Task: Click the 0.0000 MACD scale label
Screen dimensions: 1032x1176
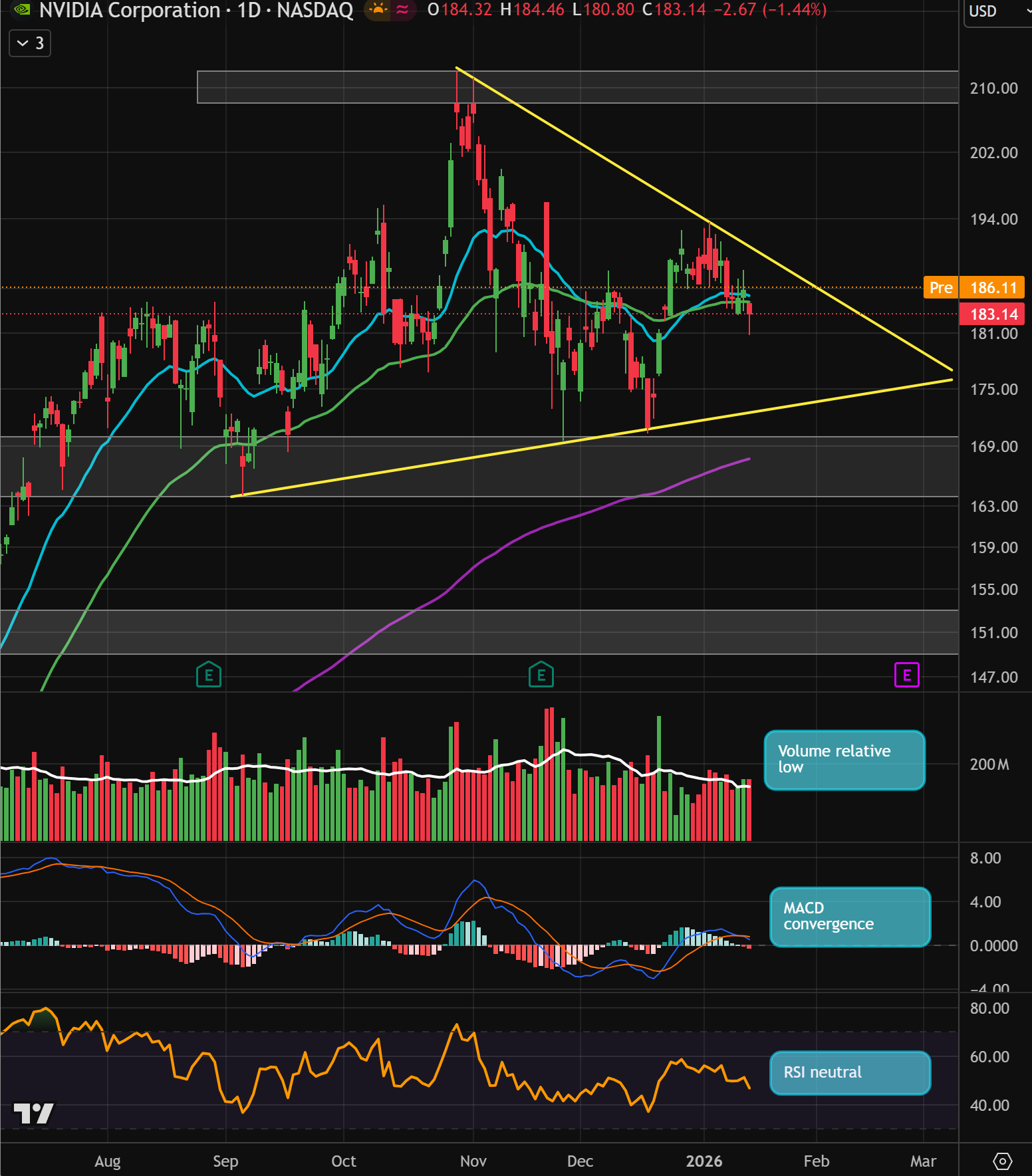Action: click(993, 946)
